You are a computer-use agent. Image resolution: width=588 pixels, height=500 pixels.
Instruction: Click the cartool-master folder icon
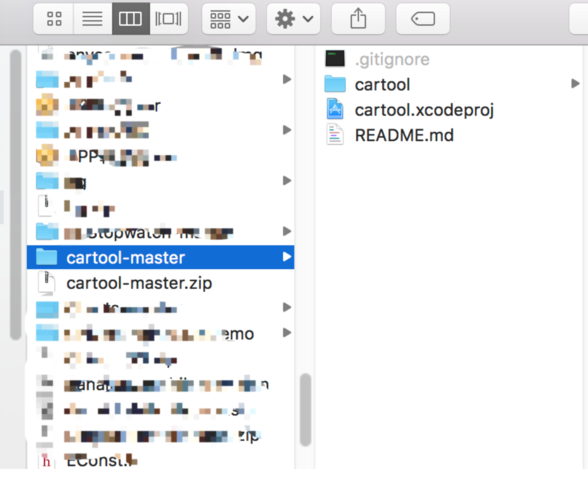(46, 257)
